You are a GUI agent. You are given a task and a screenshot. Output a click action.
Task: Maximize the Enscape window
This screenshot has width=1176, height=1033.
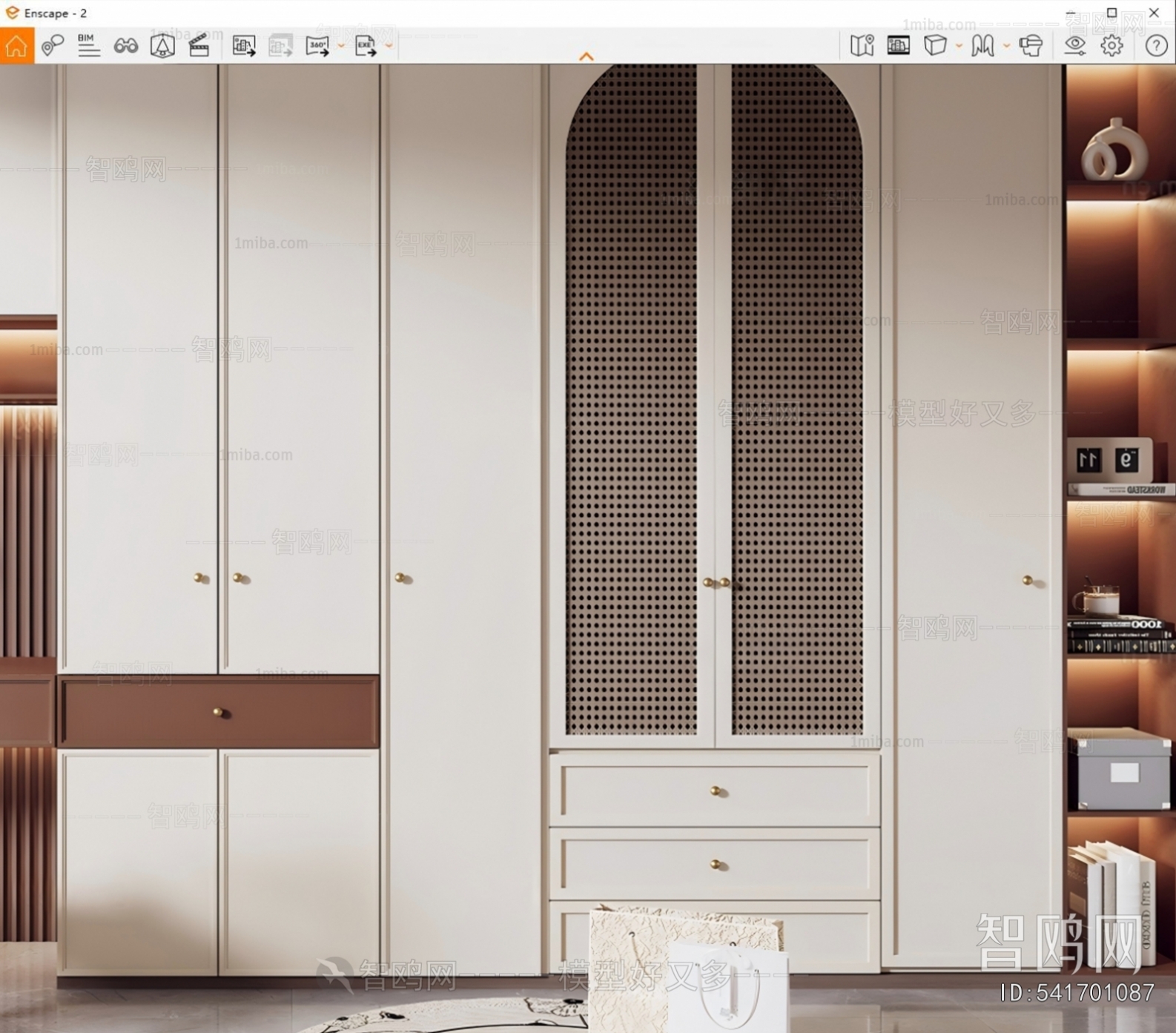1111,13
